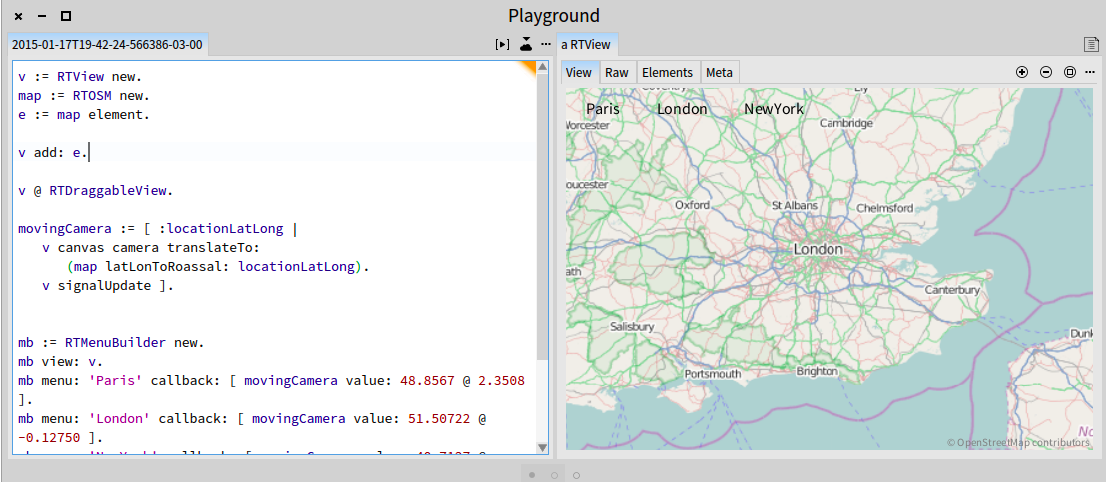Select the View tab
The image size is (1106, 482).
(579, 72)
